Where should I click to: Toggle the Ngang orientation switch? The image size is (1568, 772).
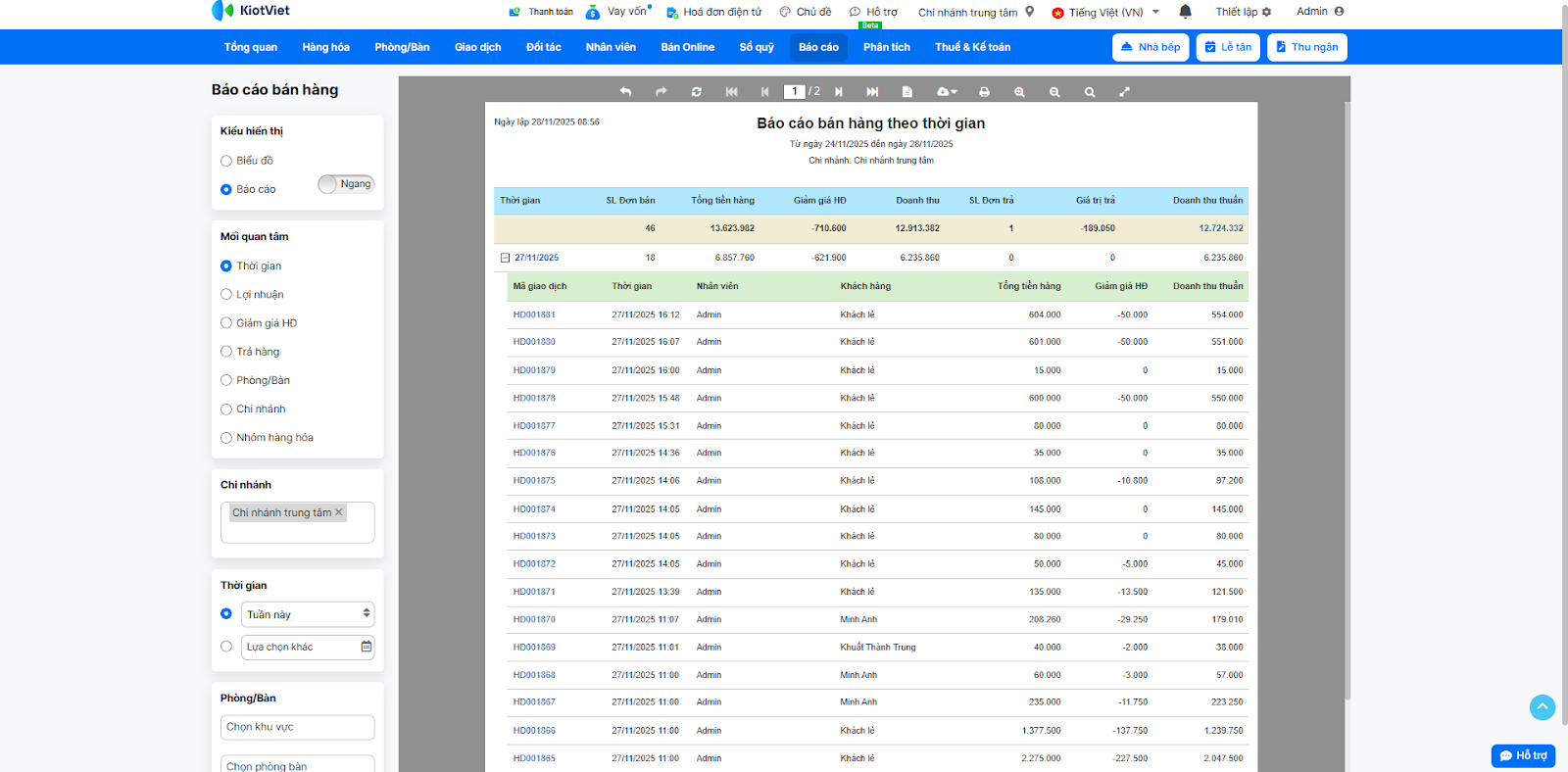click(x=346, y=184)
